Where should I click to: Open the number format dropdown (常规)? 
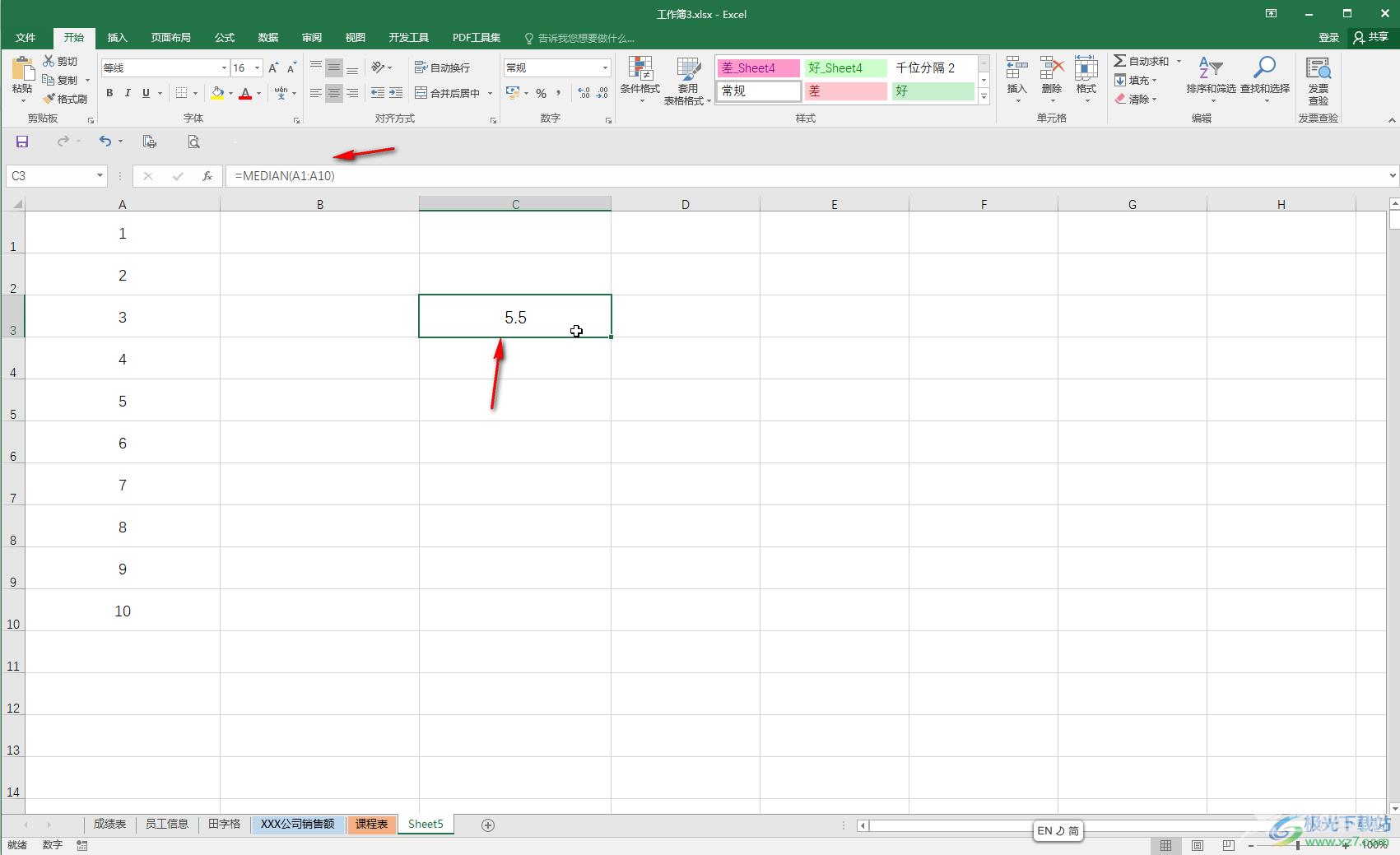click(x=605, y=67)
